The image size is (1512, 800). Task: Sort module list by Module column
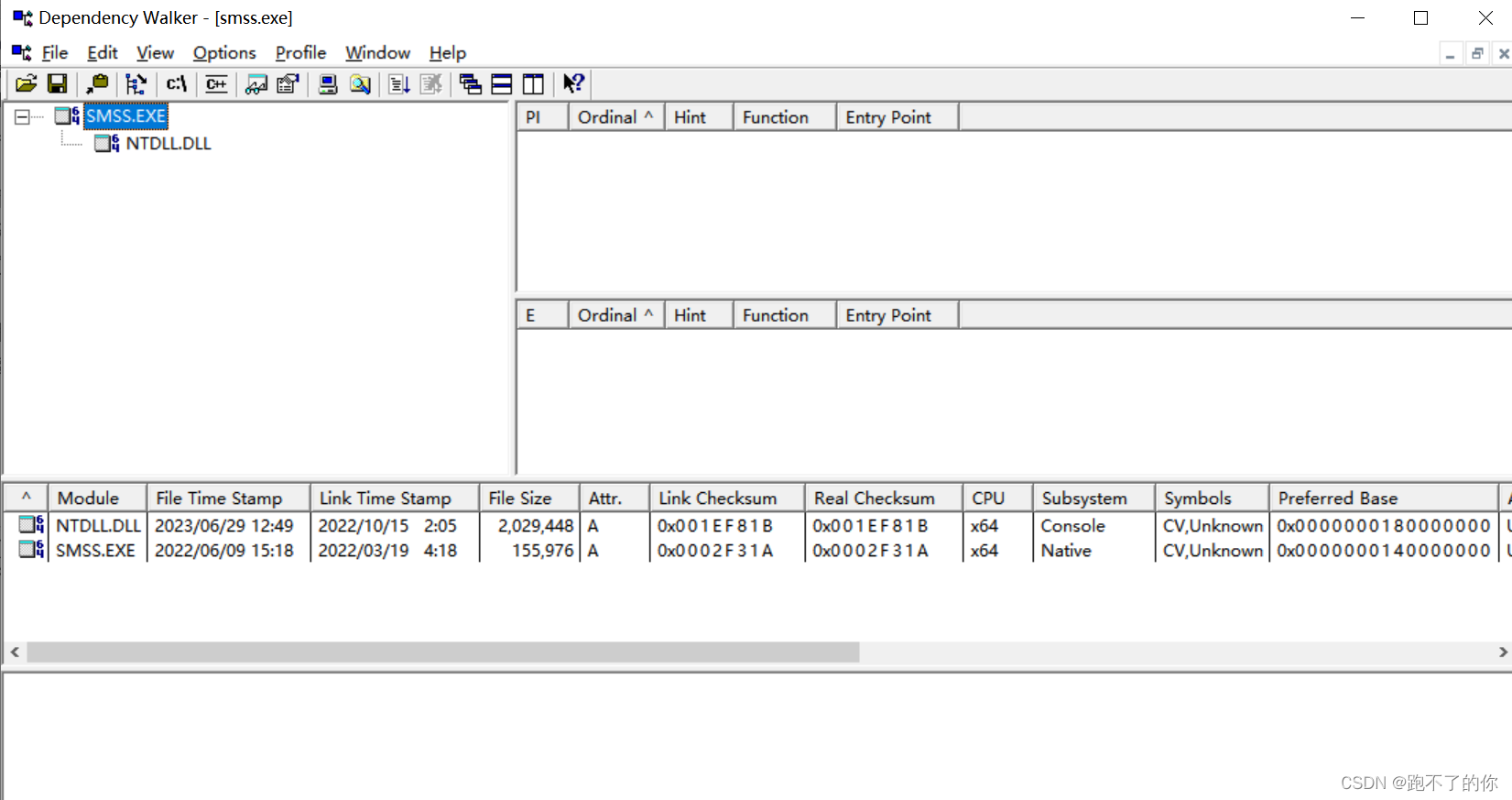(96, 498)
